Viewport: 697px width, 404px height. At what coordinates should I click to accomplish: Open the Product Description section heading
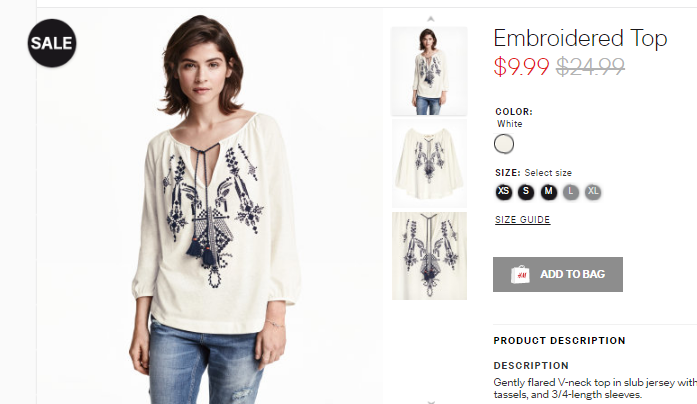pyautogui.click(x=559, y=340)
